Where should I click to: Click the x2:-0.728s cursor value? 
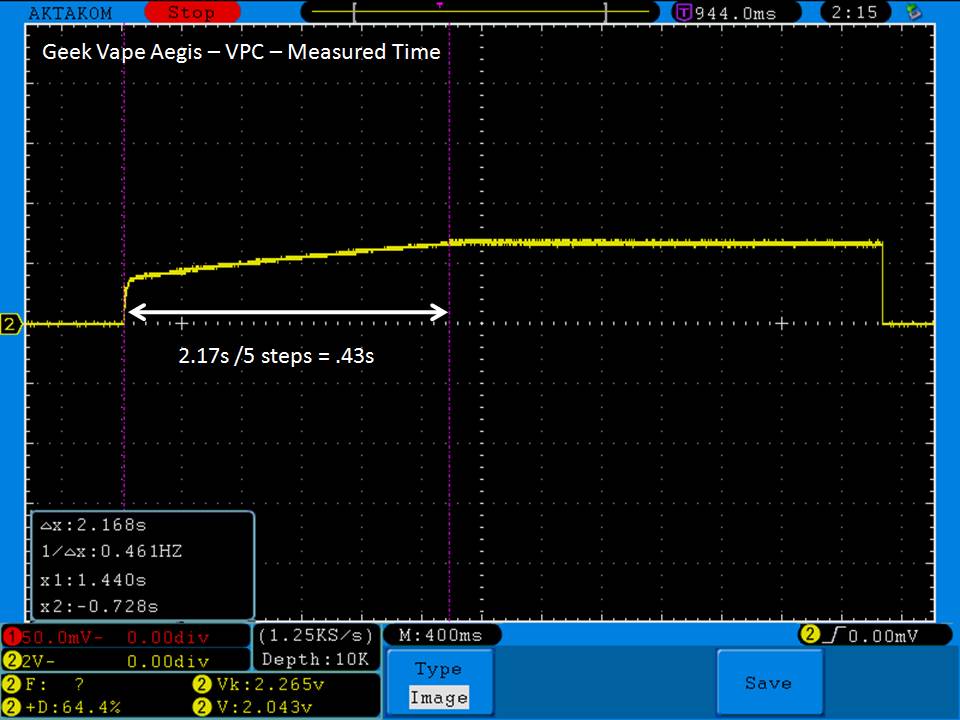(x=99, y=607)
